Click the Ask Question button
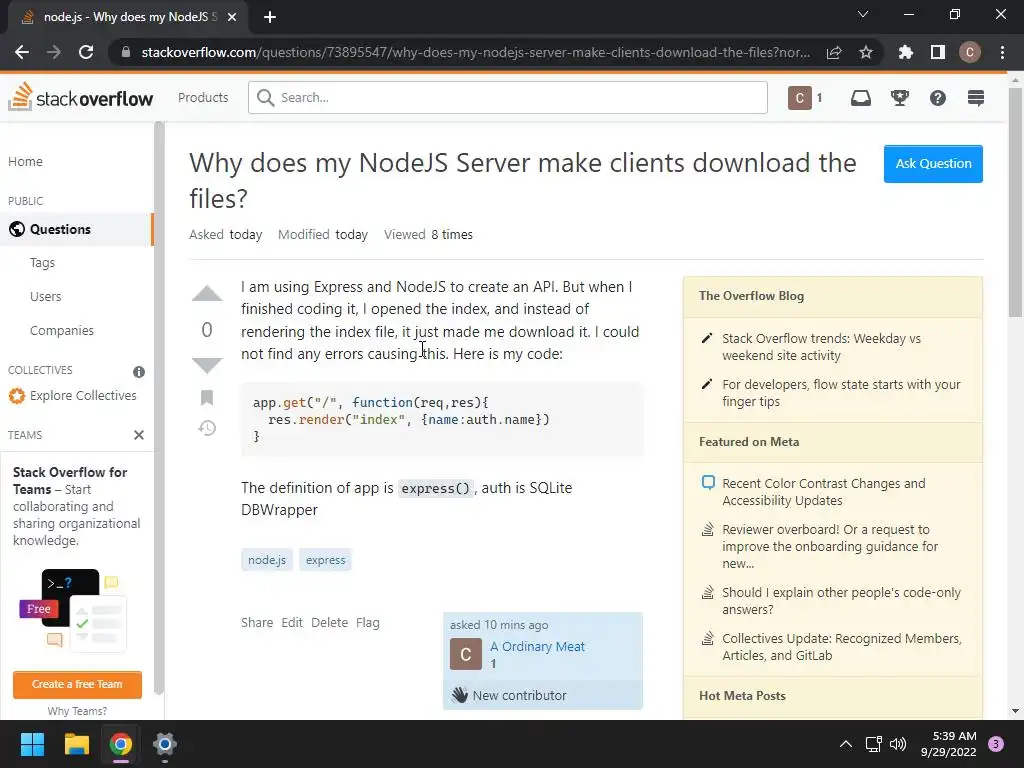Viewport: 1024px width, 768px height. pos(933,164)
